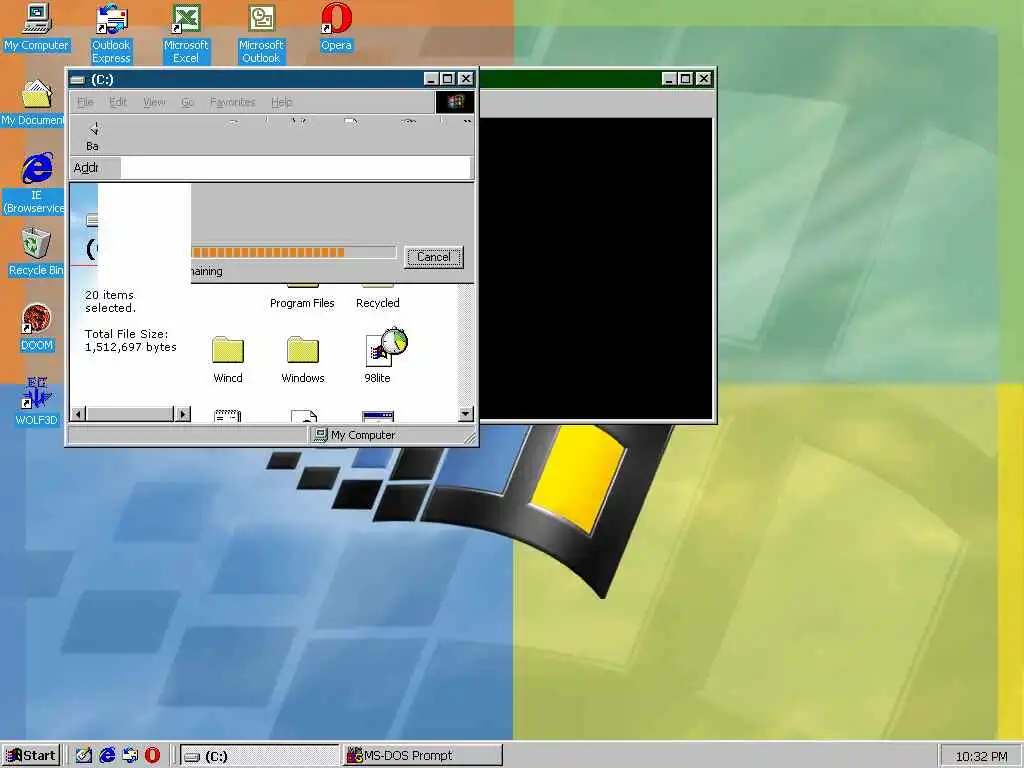Switch to MS-DOS Prompt taskbar button
This screenshot has width=1024, height=768.
click(x=423, y=756)
